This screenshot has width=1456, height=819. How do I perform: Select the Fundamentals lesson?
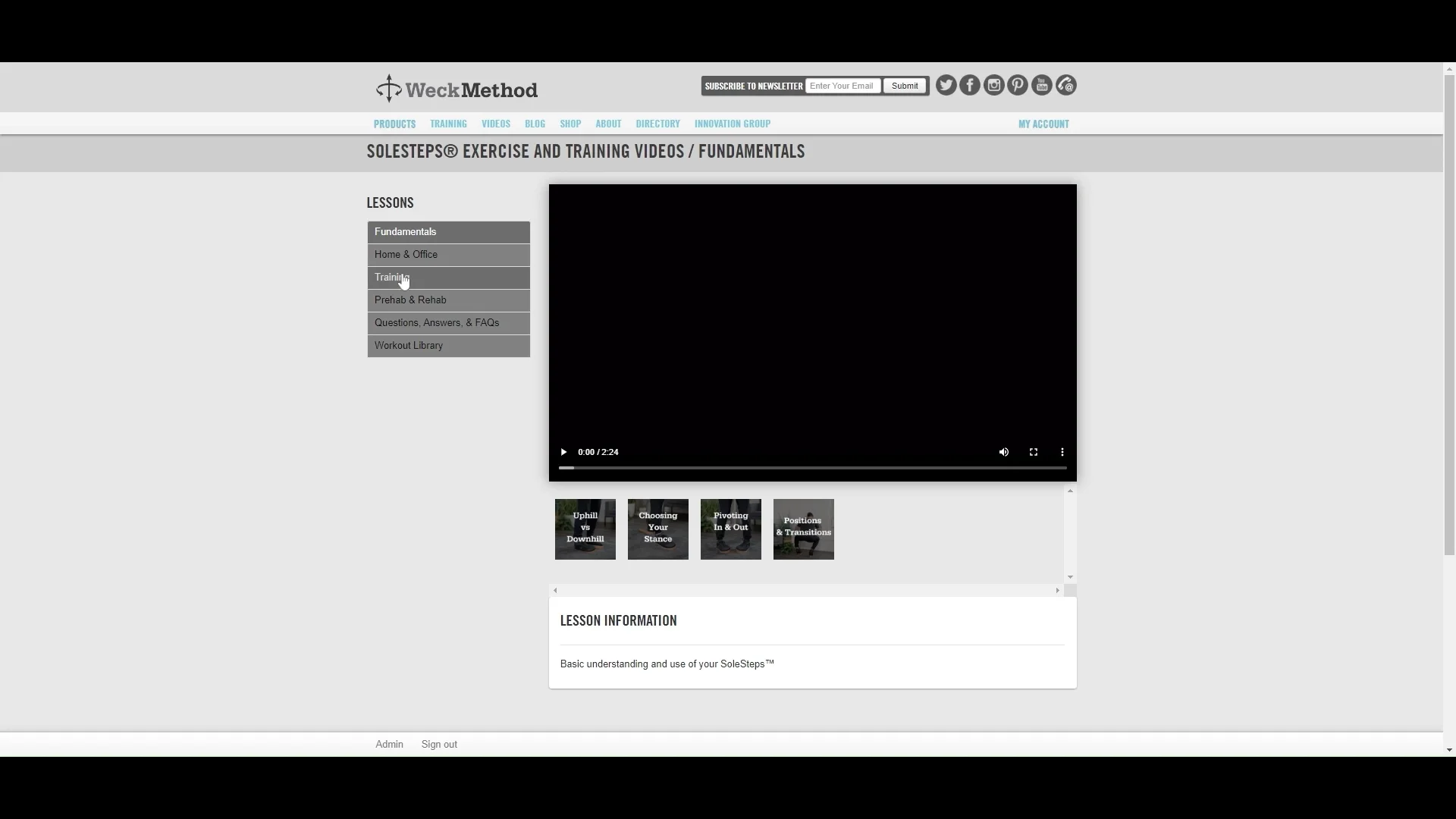pyautogui.click(x=449, y=232)
